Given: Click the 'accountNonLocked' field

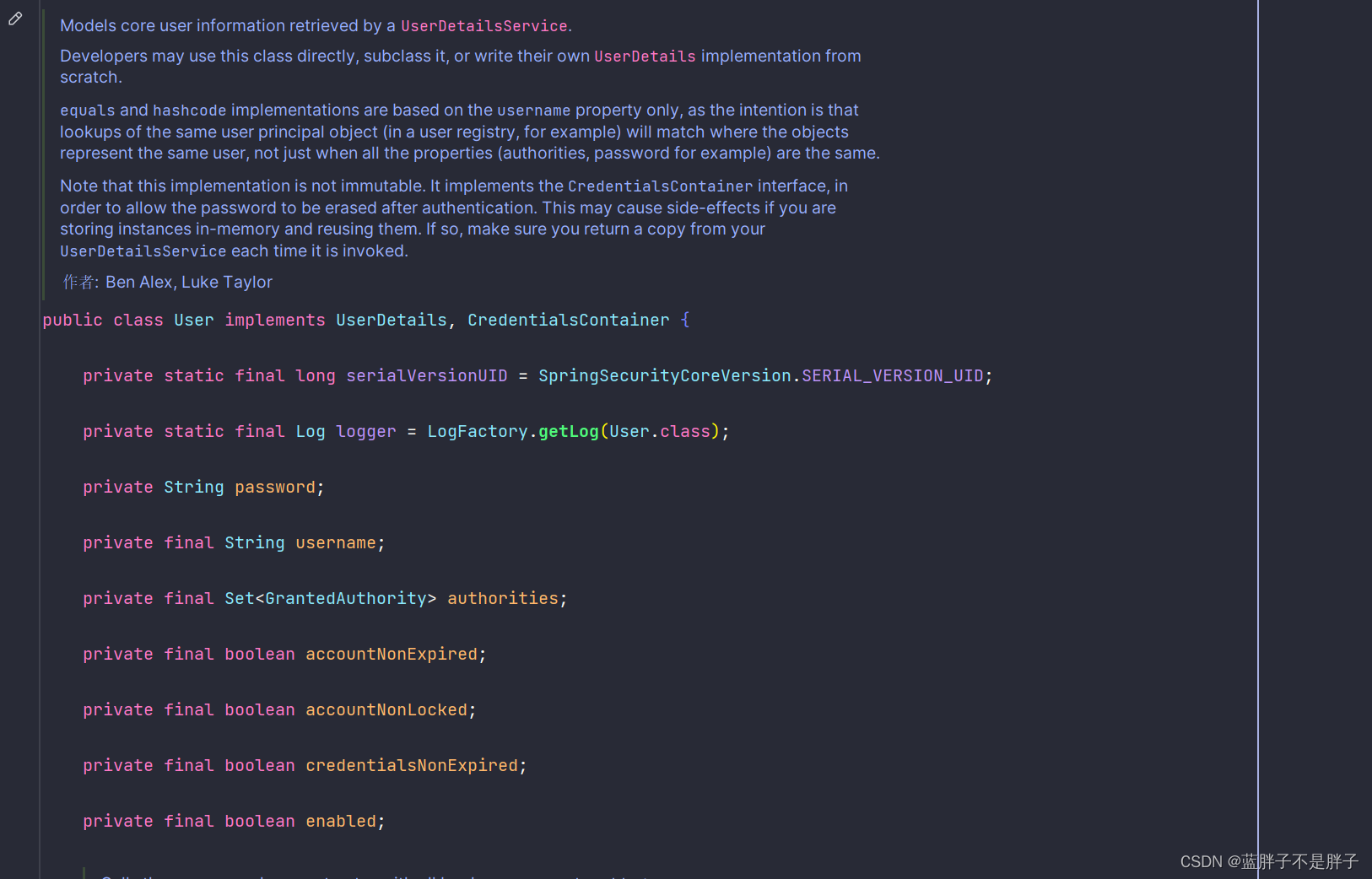Looking at the screenshot, I should [x=386, y=710].
